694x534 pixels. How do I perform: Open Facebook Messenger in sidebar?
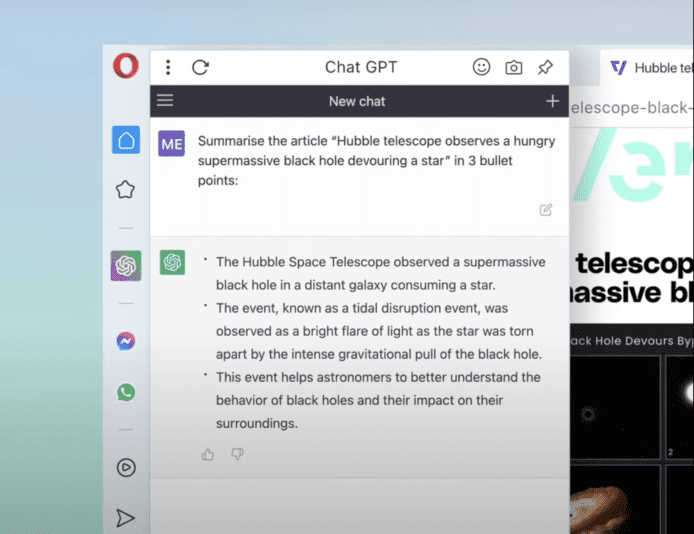(x=126, y=341)
